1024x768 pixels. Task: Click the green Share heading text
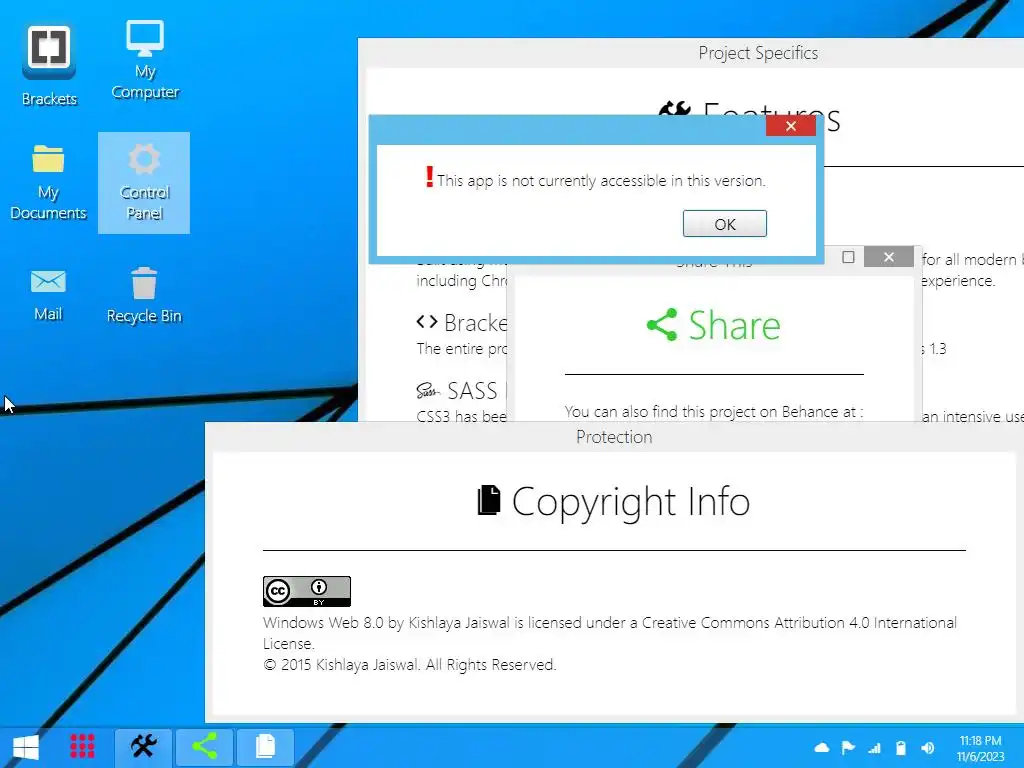click(x=735, y=325)
